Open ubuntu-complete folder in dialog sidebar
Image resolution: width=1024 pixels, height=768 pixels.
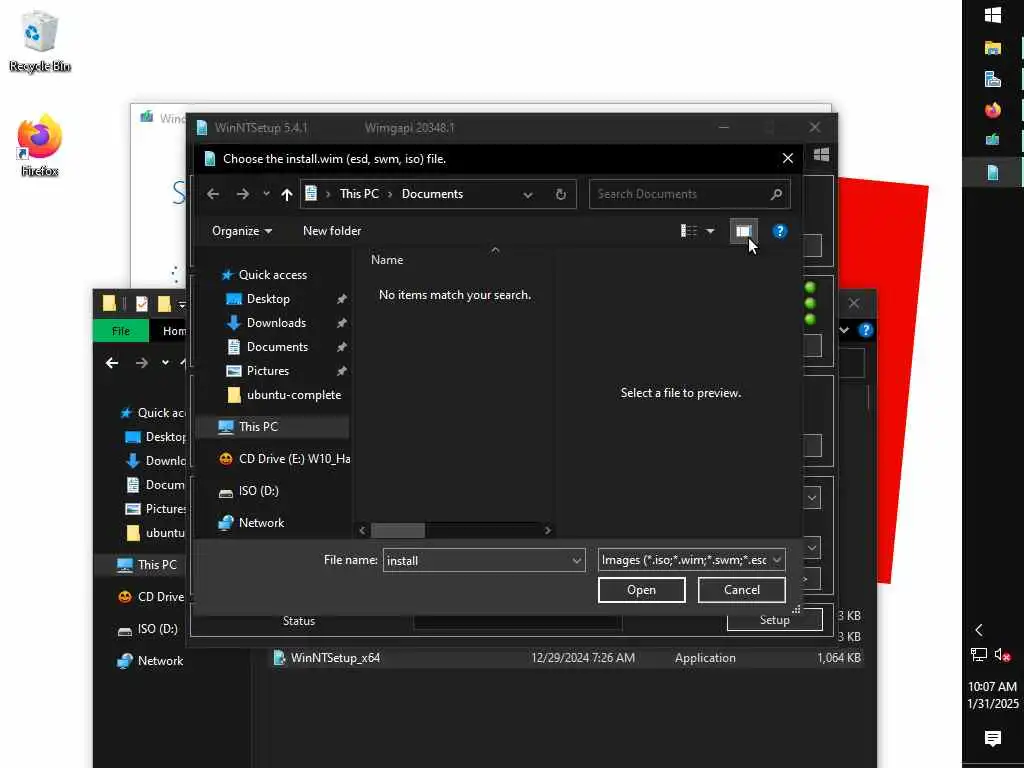pos(293,395)
